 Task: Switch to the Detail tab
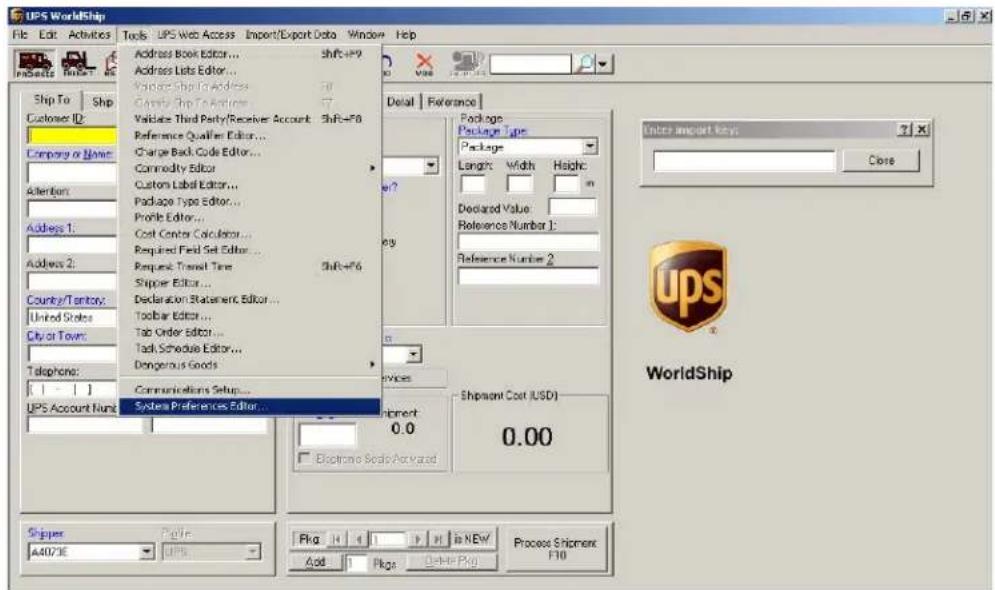point(400,102)
